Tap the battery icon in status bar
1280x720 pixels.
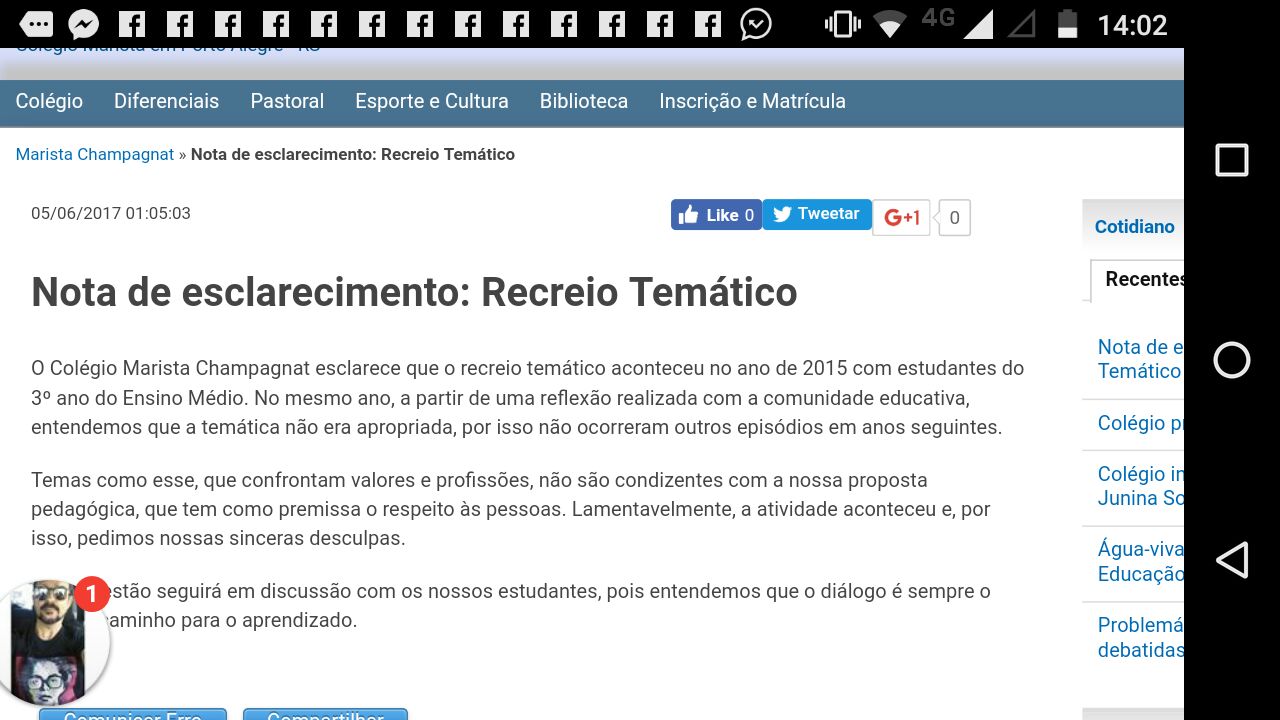1067,24
